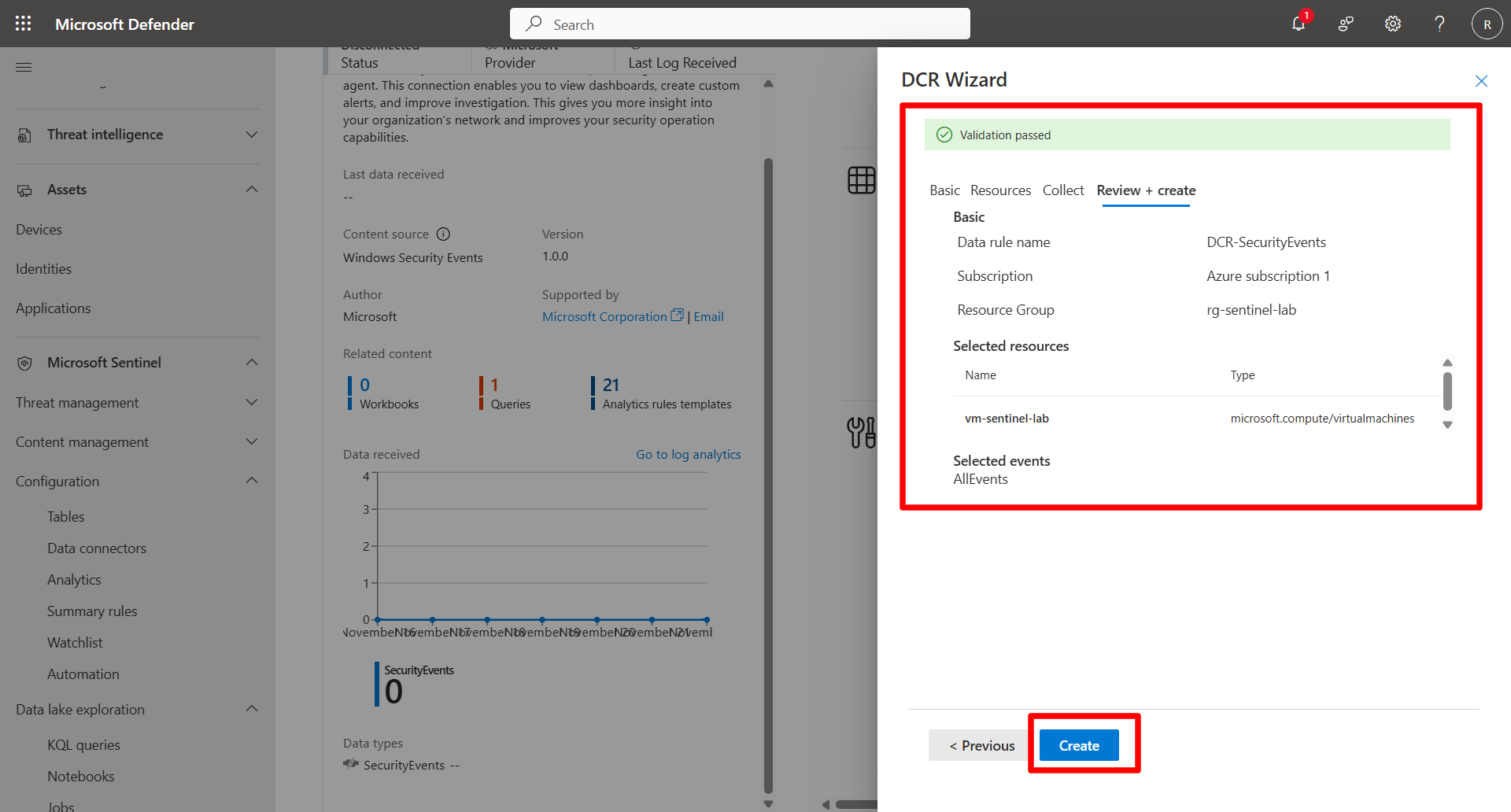This screenshot has height=812, width=1511.
Task: Collapse the Assets section
Action: [x=252, y=190]
